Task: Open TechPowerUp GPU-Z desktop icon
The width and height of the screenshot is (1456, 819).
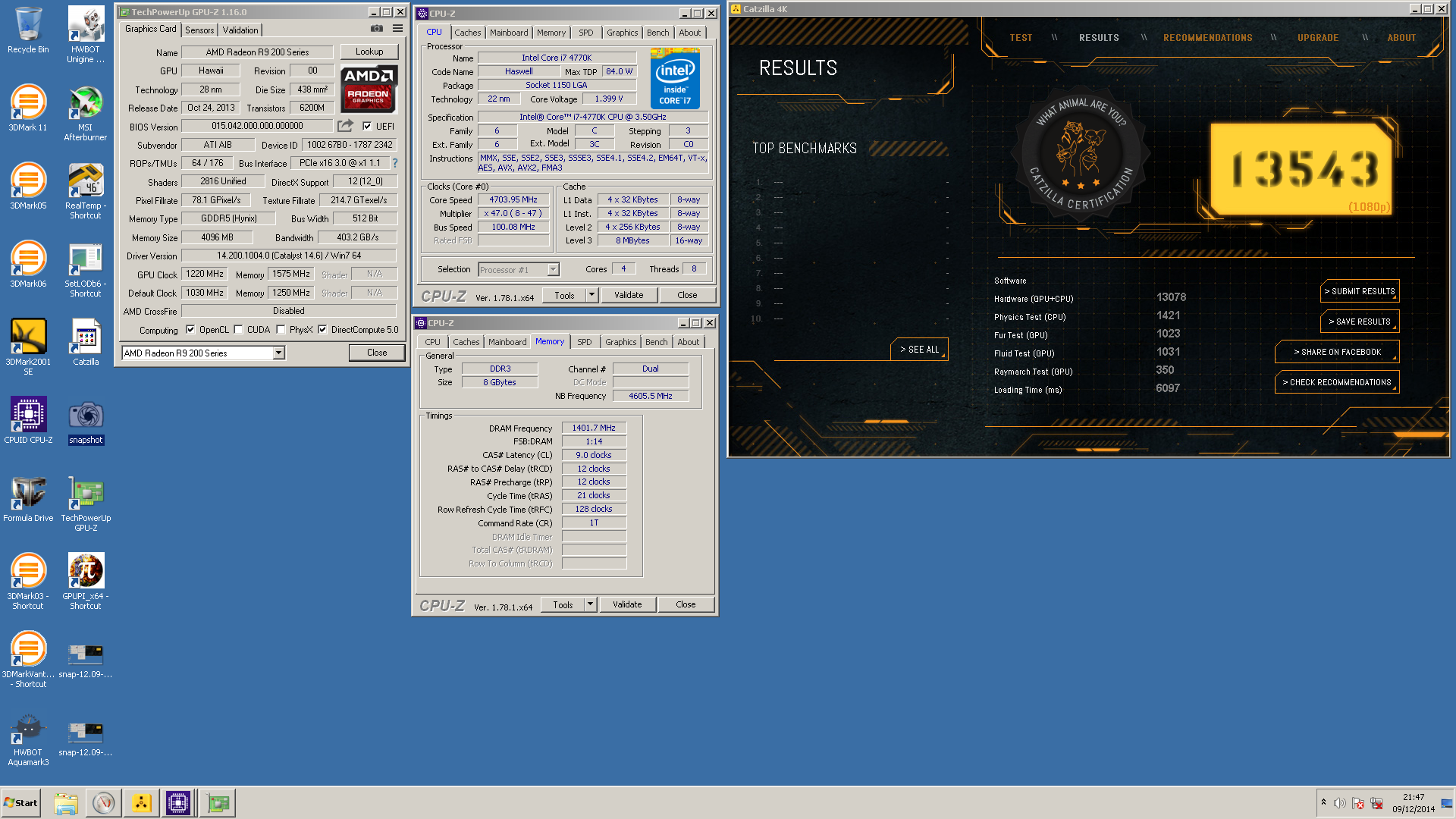Action: [x=86, y=503]
